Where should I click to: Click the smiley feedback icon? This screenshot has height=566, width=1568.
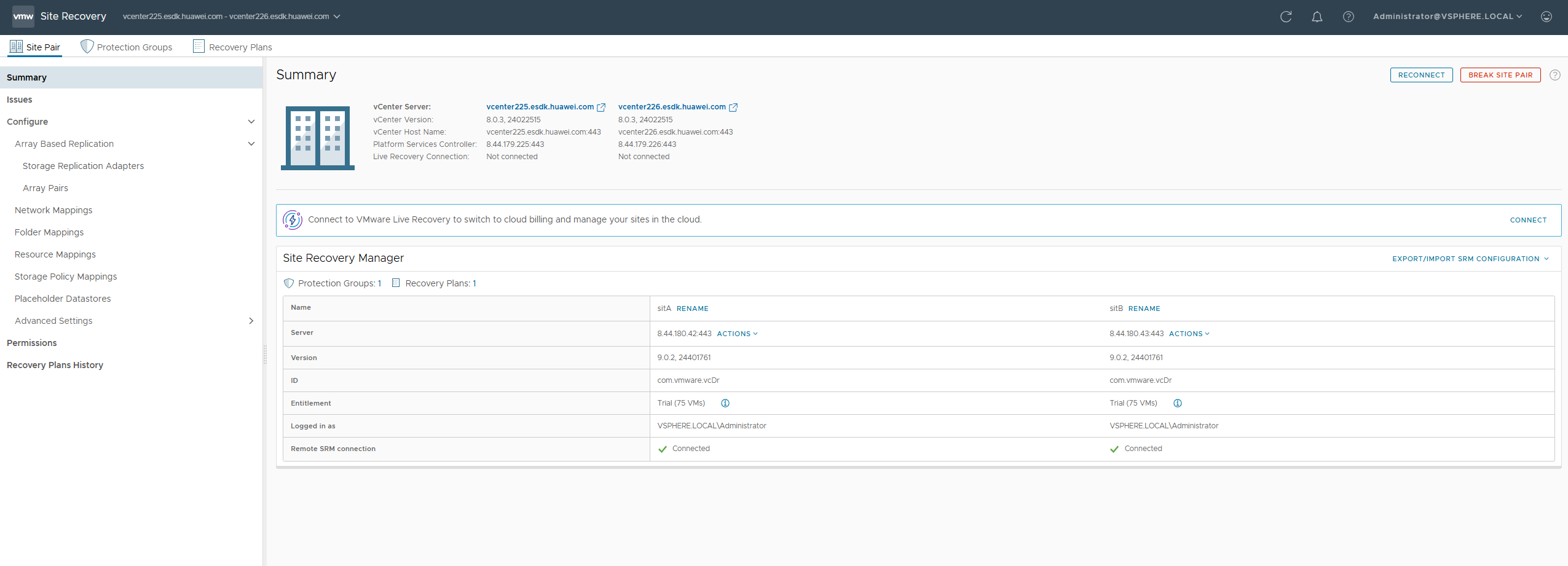point(1546,17)
